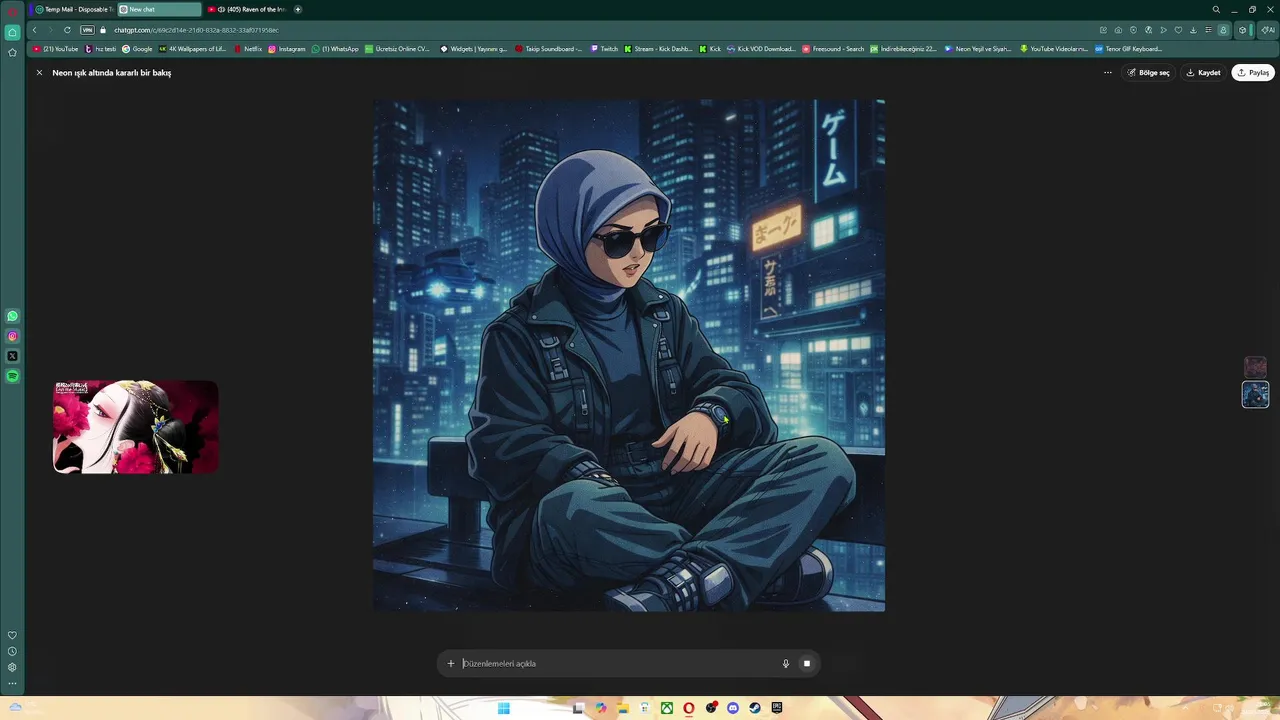This screenshot has width=1280, height=720.
Task: Click the heart icon in Opera sidebar bottom
Action: [12, 635]
